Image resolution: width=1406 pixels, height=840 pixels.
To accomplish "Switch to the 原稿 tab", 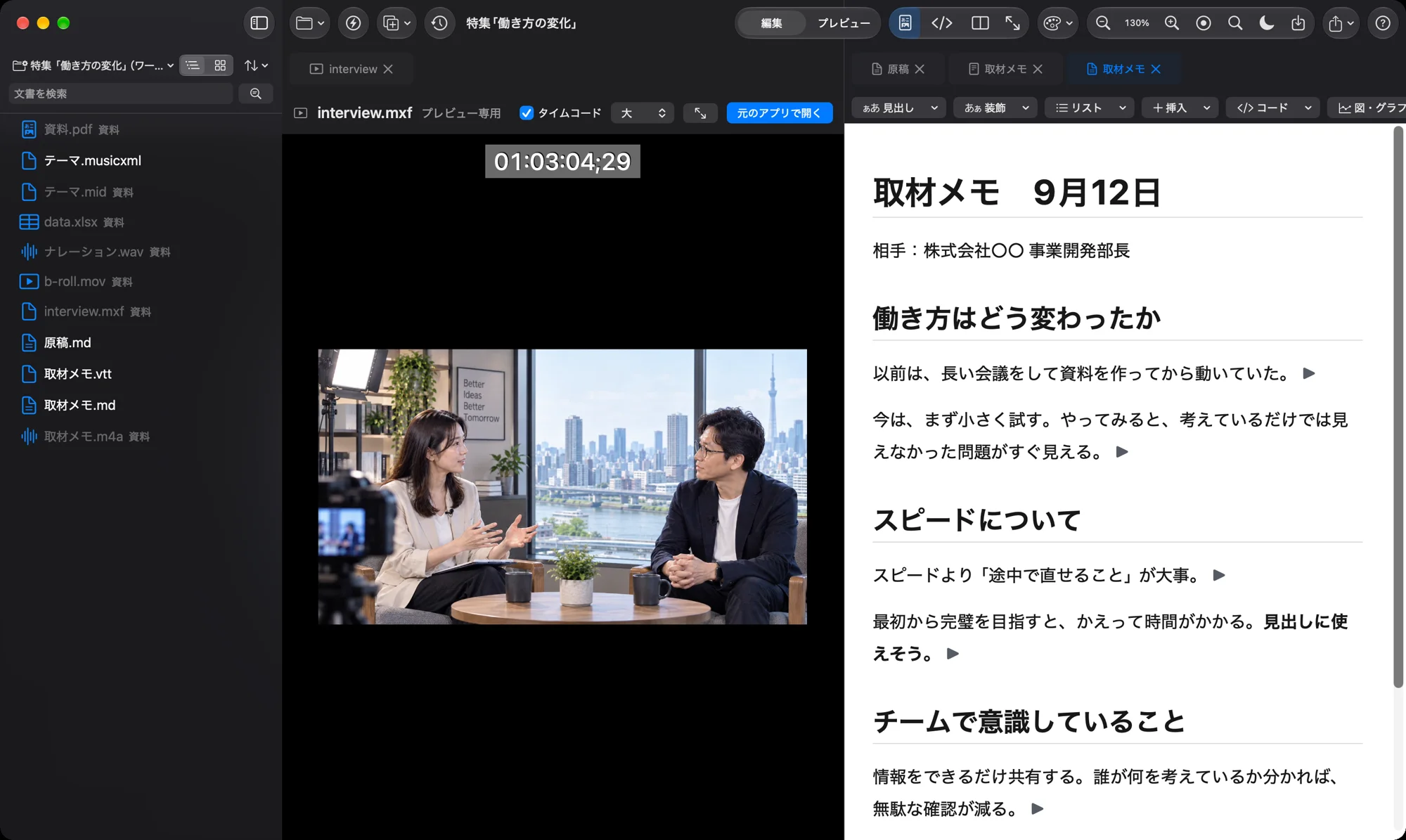I will point(898,69).
